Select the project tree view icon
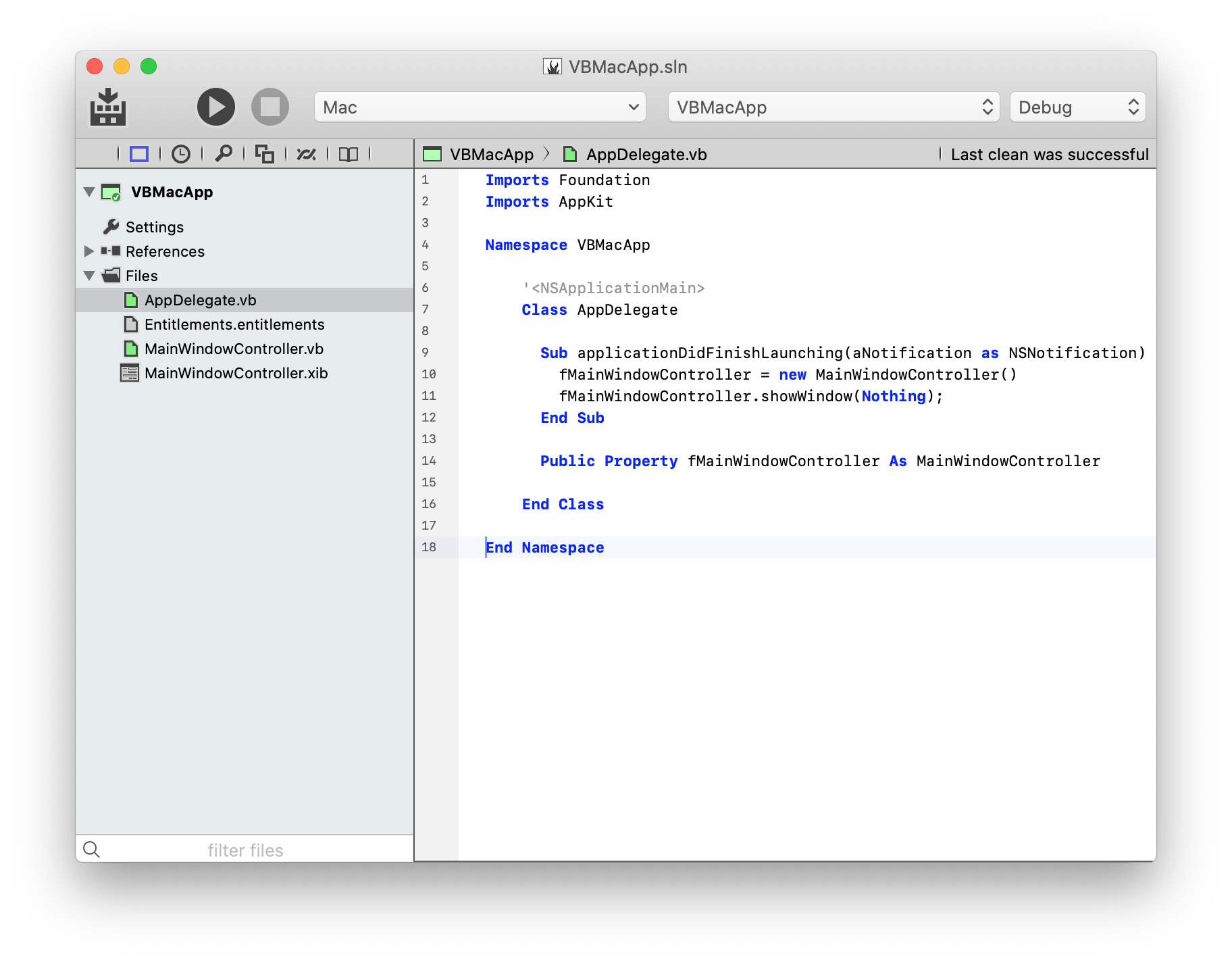Image resolution: width=1232 pixels, height=962 pixels. pyautogui.click(x=139, y=154)
